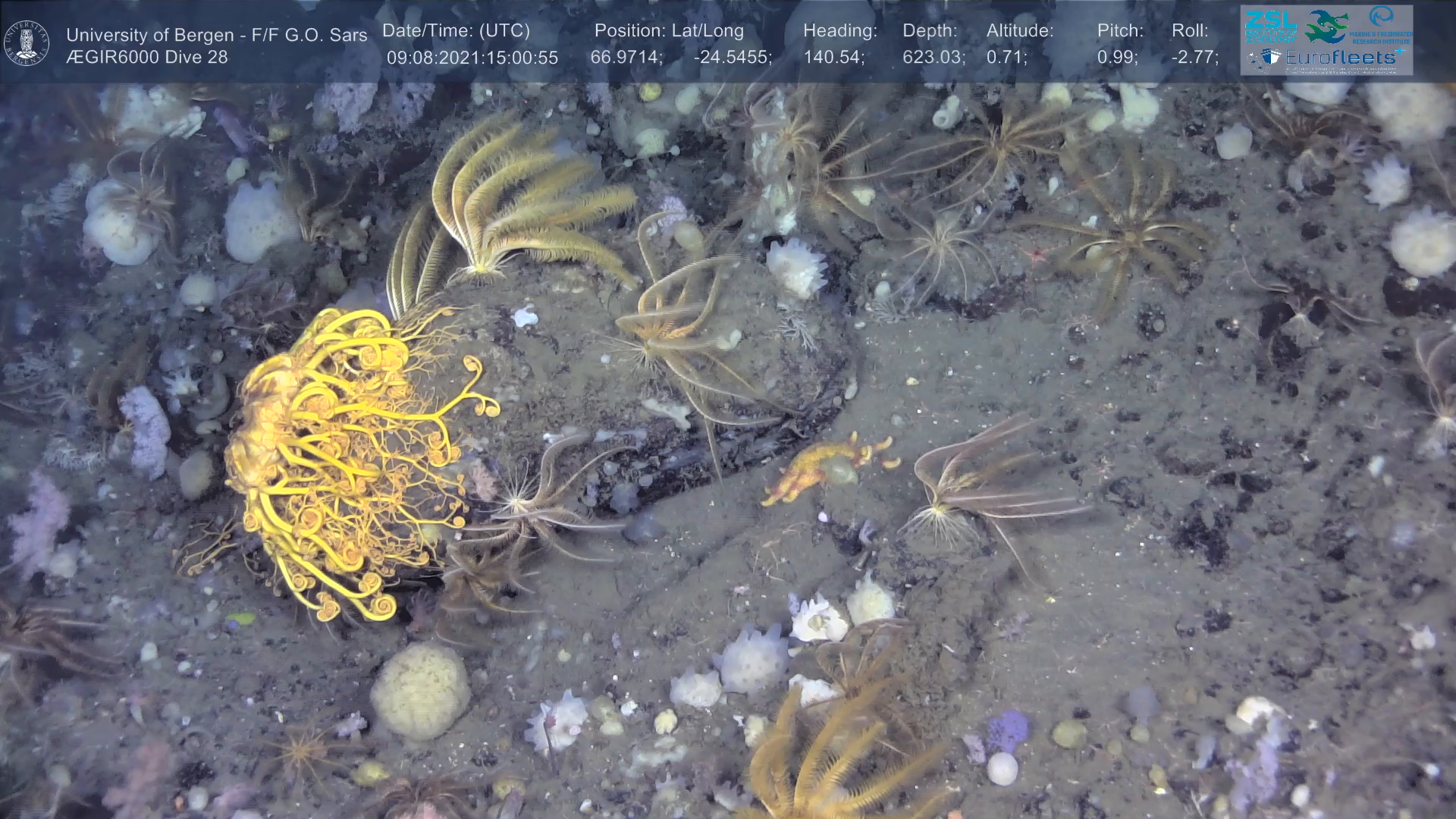Screen dimensions: 1456x819
Task: Click the Eurofleets wordmark text
Action: pos(1341,57)
